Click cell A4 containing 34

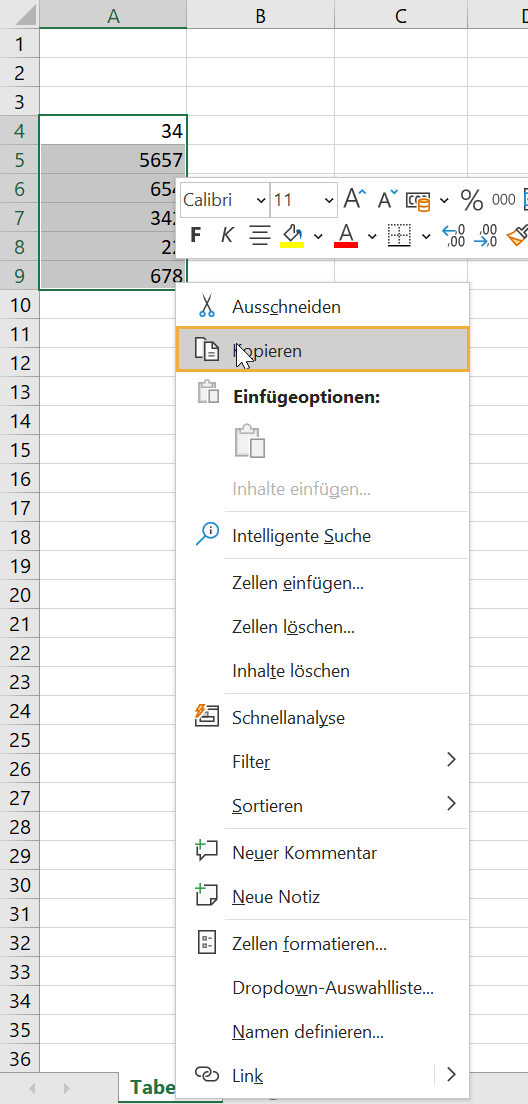coord(113,130)
